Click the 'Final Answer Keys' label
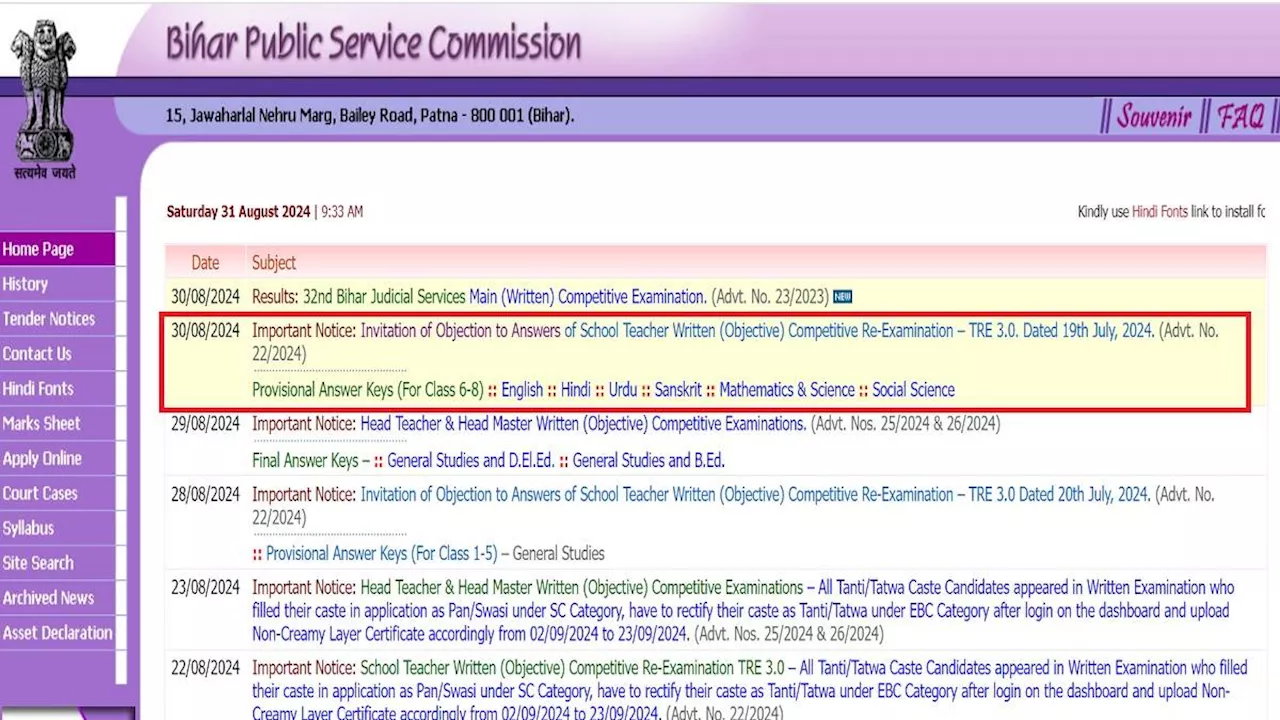Viewport: 1280px width, 720px height. point(305,461)
